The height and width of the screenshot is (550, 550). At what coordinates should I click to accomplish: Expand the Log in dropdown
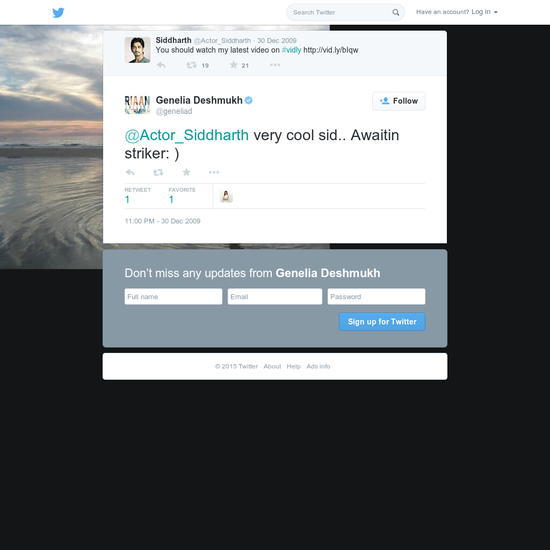(484, 12)
